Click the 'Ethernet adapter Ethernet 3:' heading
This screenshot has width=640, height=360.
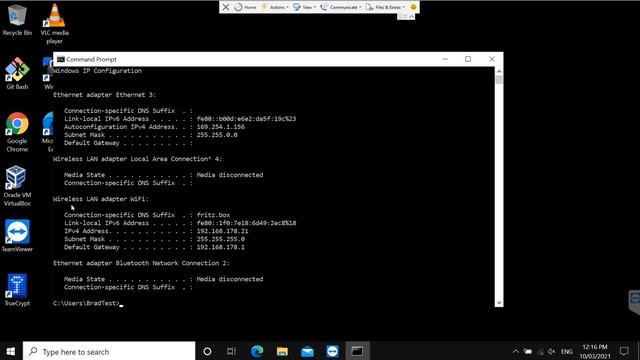point(104,95)
